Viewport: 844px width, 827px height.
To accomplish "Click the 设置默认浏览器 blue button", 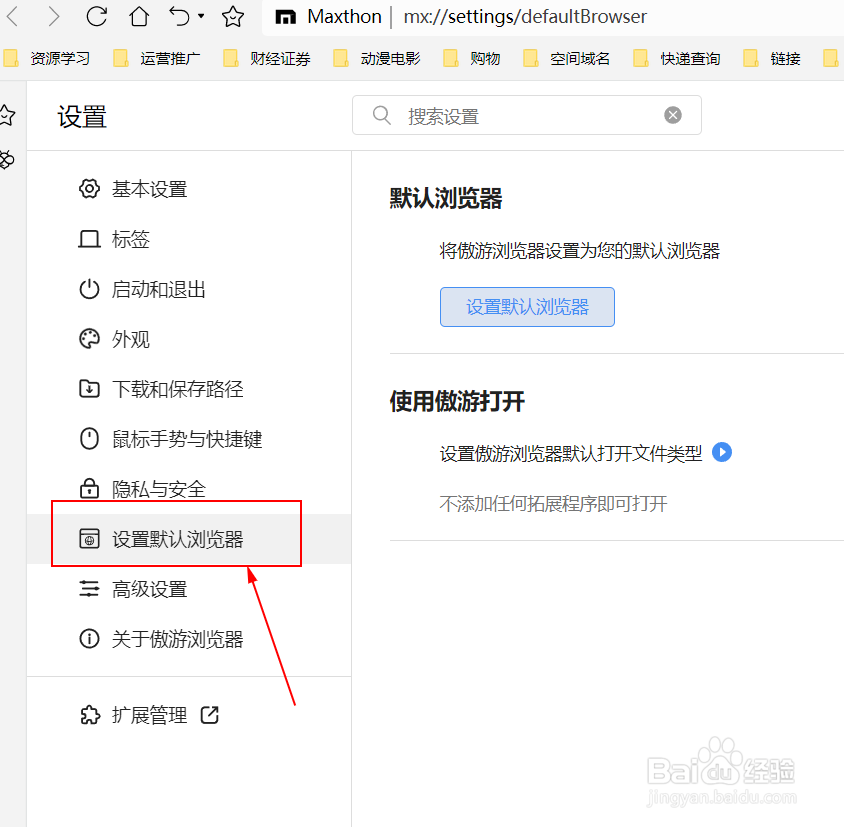I will click(527, 307).
